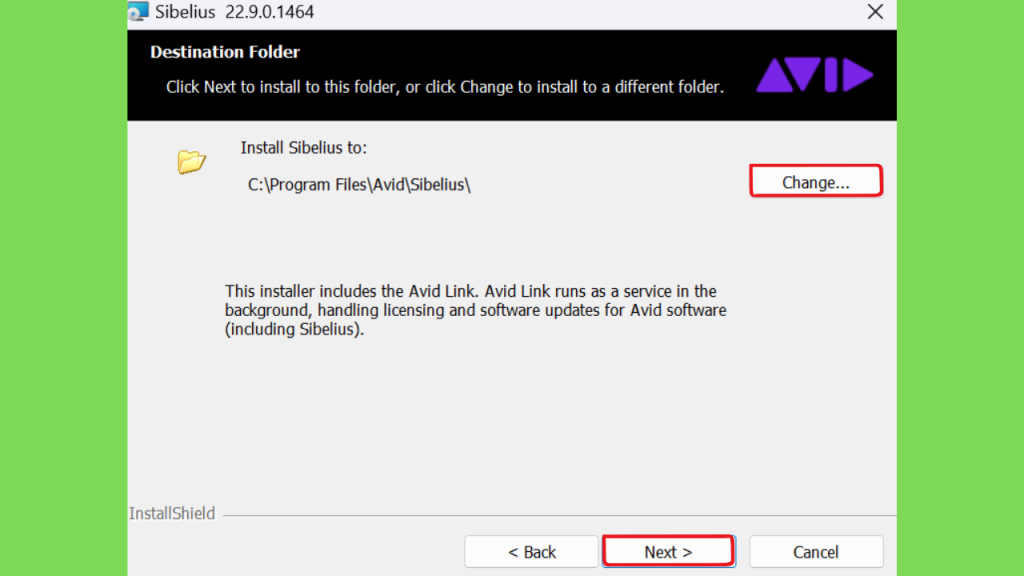1024x576 pixels.
Task: Click the 'Sibelius' word in the title bar
Action: point(185,12)
